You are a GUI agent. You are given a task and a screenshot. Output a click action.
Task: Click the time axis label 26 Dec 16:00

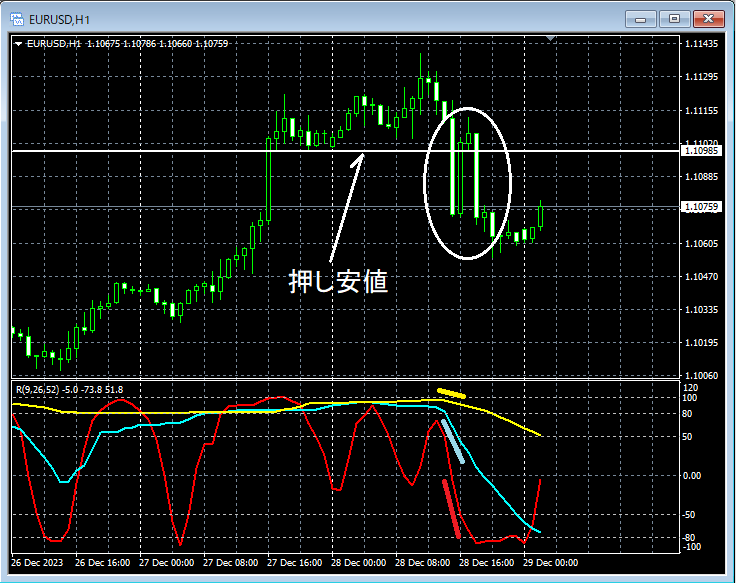102,563
